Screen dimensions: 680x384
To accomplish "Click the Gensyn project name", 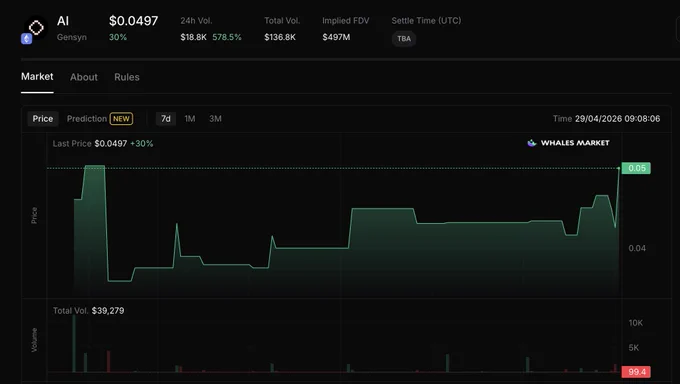I will click(x=72, y=37).
